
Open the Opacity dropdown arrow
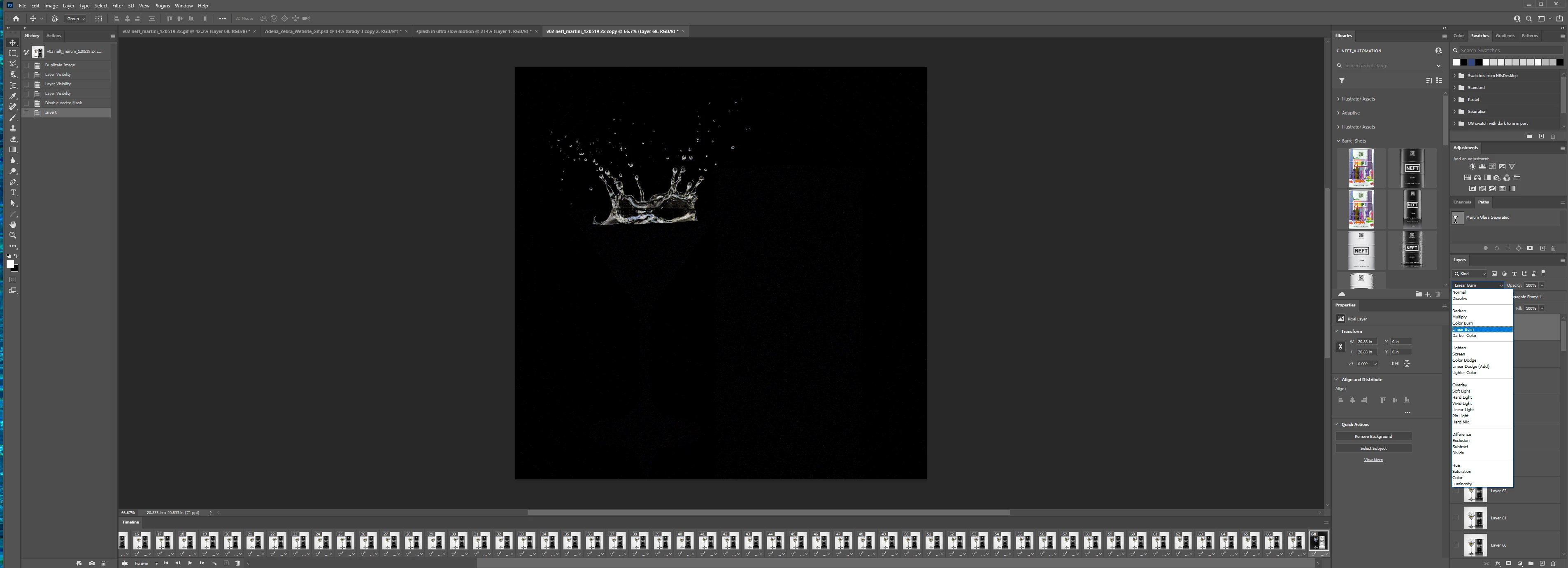(1542, 285)
